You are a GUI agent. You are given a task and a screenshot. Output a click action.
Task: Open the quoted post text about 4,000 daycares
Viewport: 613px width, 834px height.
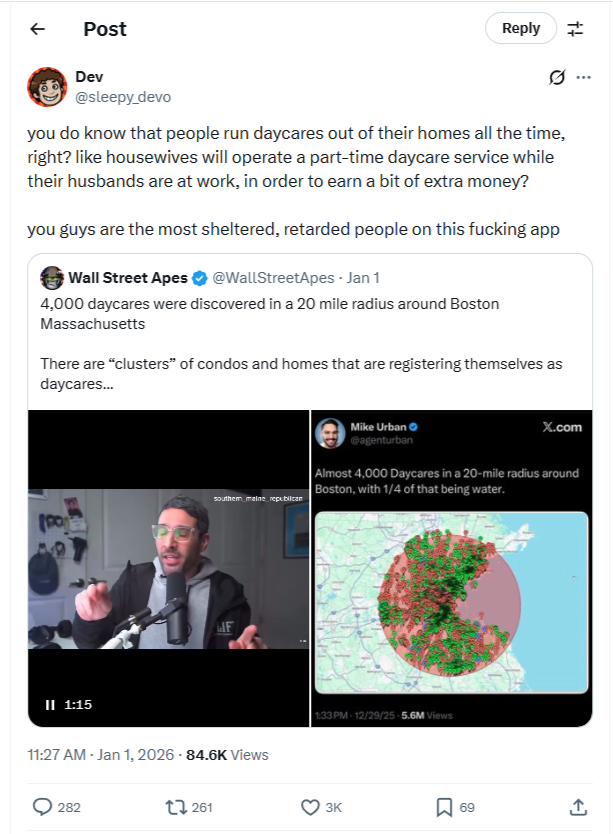[x=301, y=344]
